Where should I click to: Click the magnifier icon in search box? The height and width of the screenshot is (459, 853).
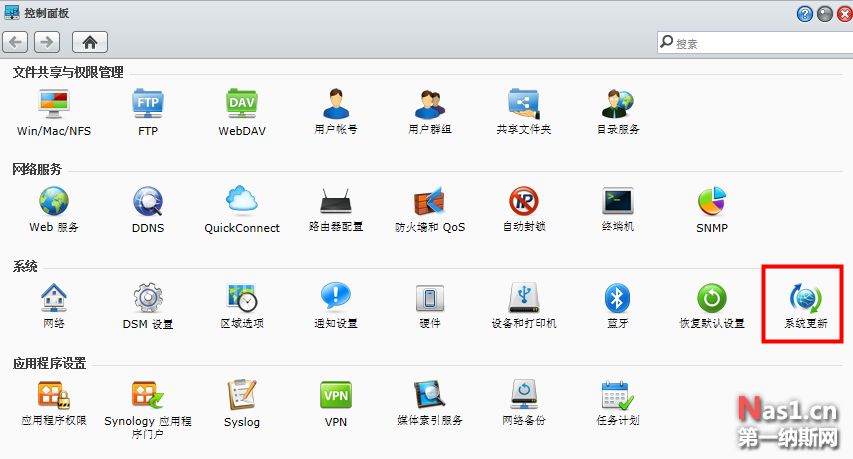(x=666, y=42)
